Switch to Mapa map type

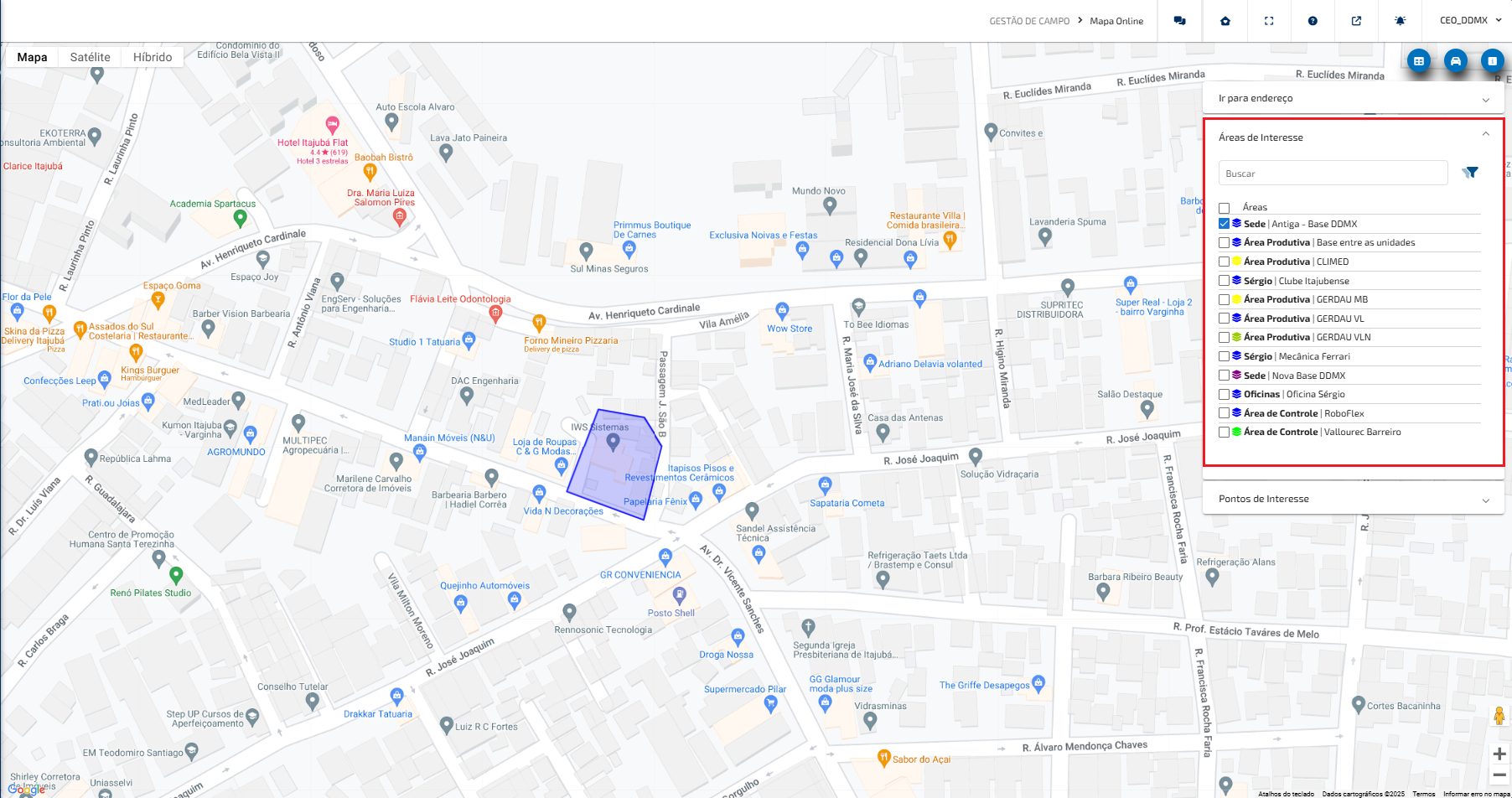coord(32,57)
